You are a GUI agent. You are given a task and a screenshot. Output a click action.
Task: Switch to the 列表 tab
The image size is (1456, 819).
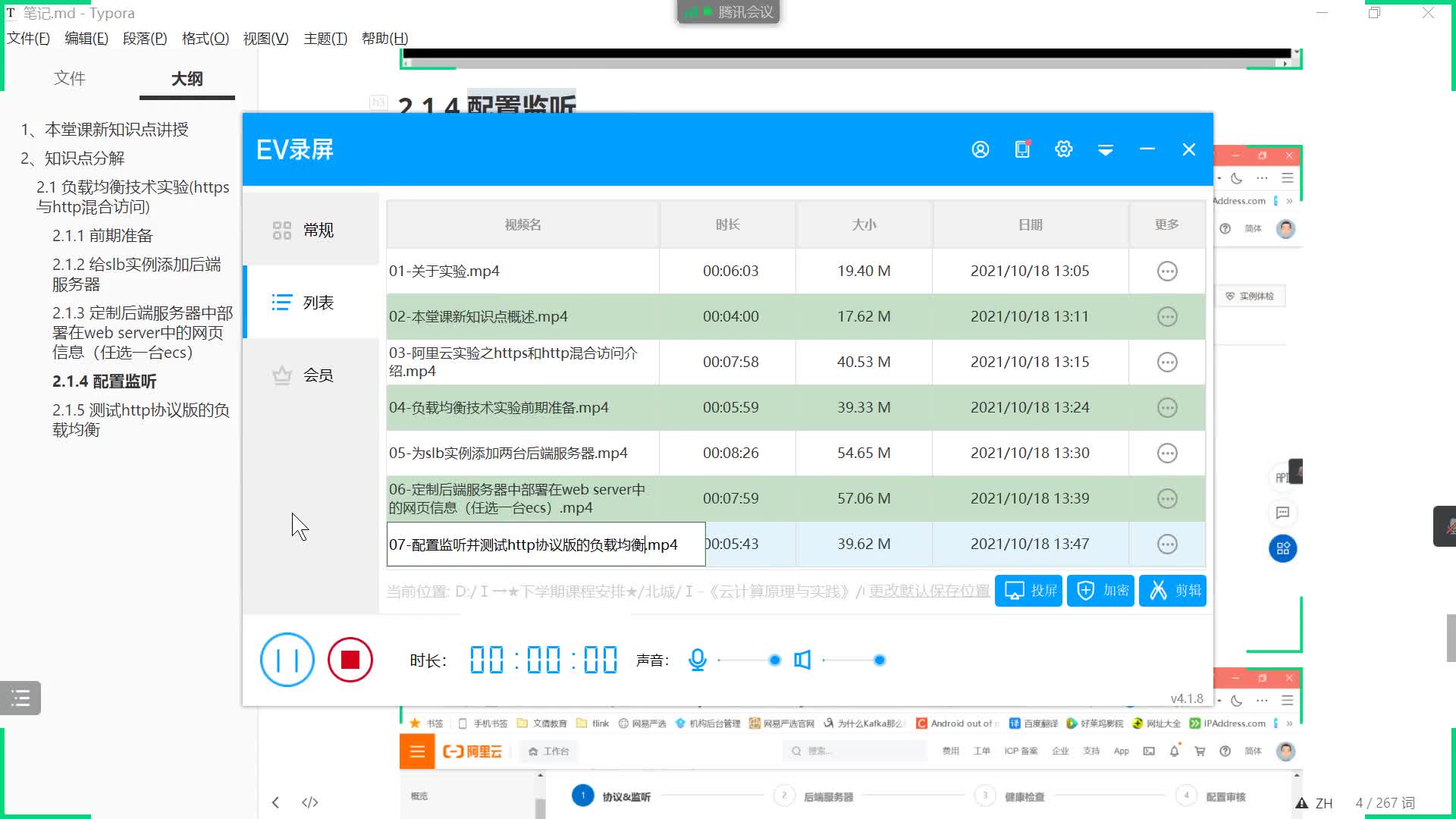(x=311, y=303)
